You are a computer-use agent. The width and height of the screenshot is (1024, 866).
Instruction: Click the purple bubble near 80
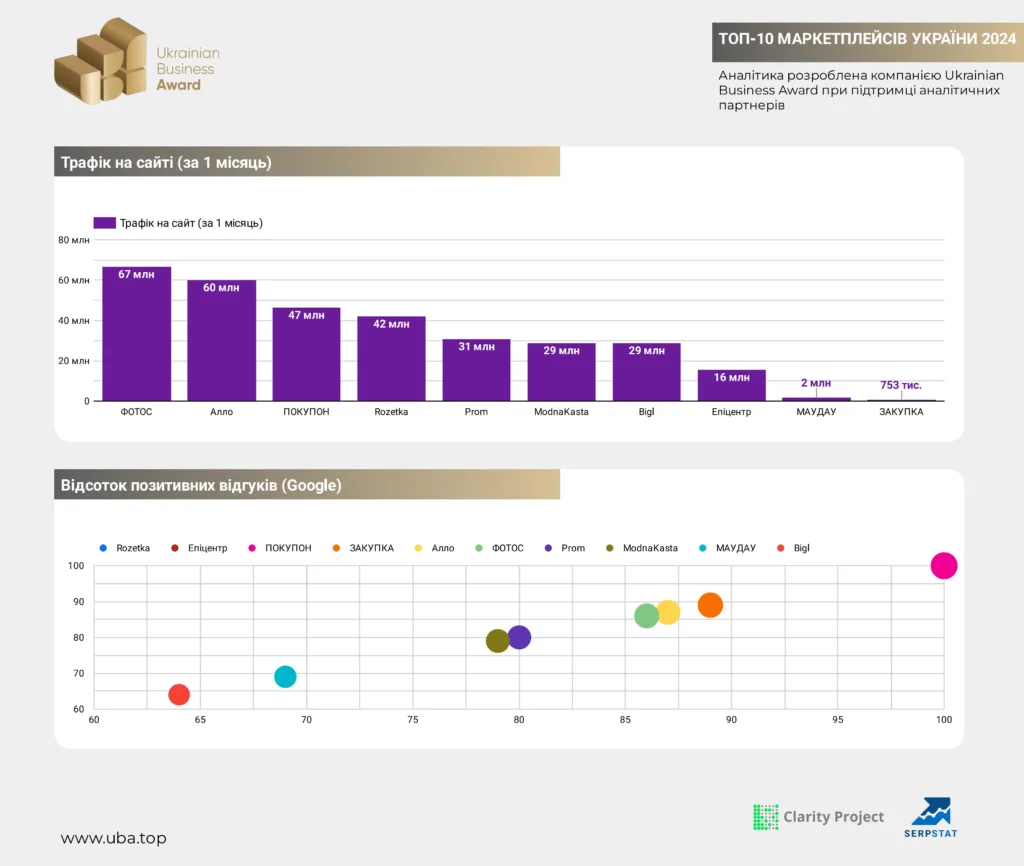(x=519, y=637)
